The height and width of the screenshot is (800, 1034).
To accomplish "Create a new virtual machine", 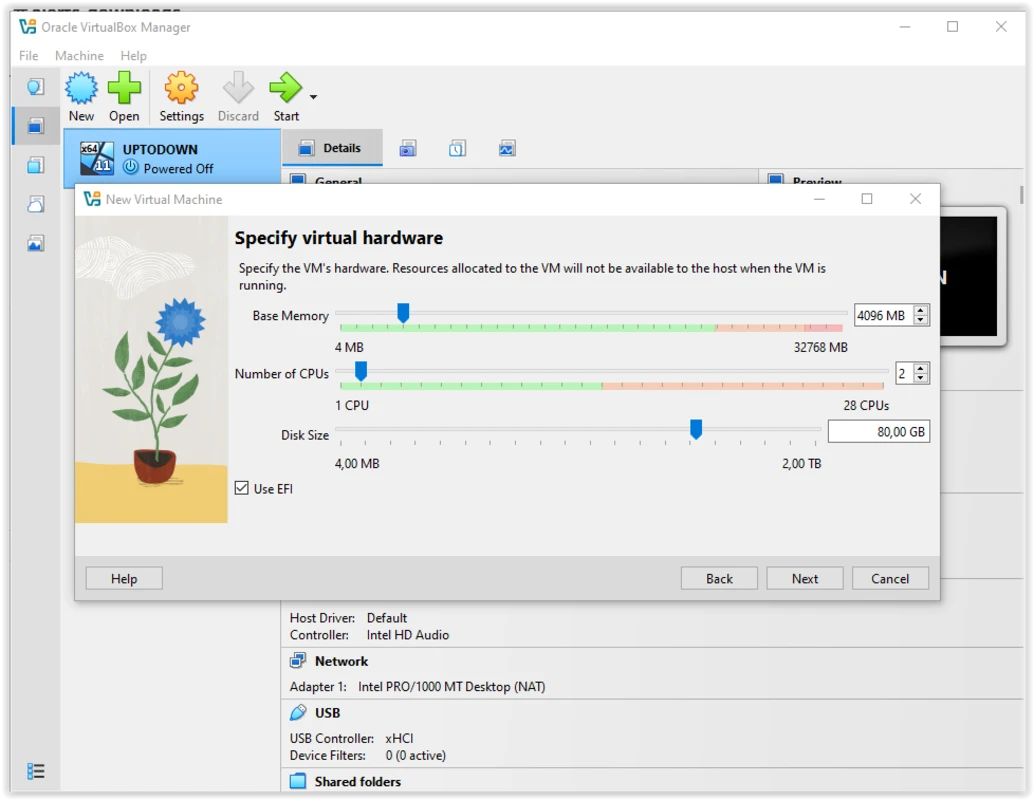I will tap(81, 95).
